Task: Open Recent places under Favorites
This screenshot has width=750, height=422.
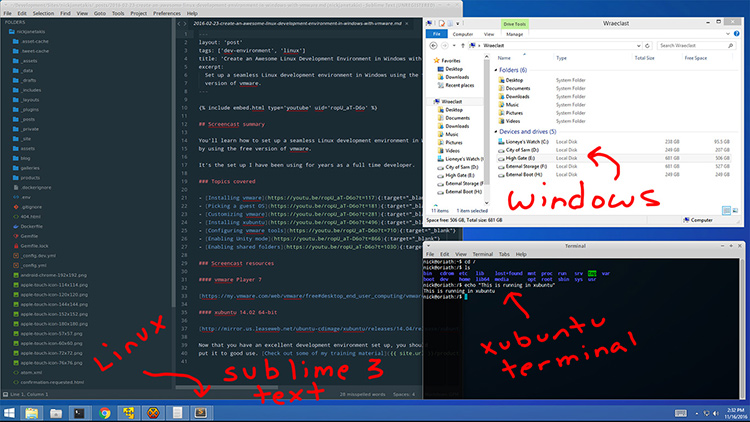Action: tap(456, 85)
